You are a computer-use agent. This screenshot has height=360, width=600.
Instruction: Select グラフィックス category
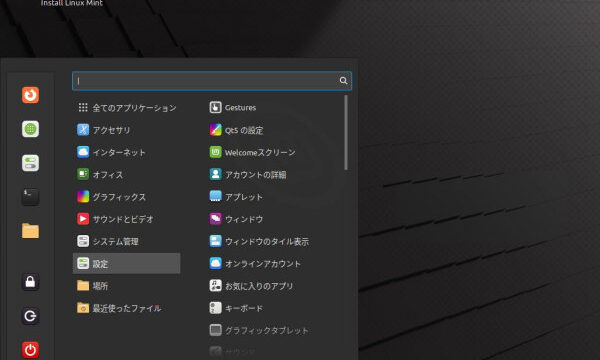point(127,197)
